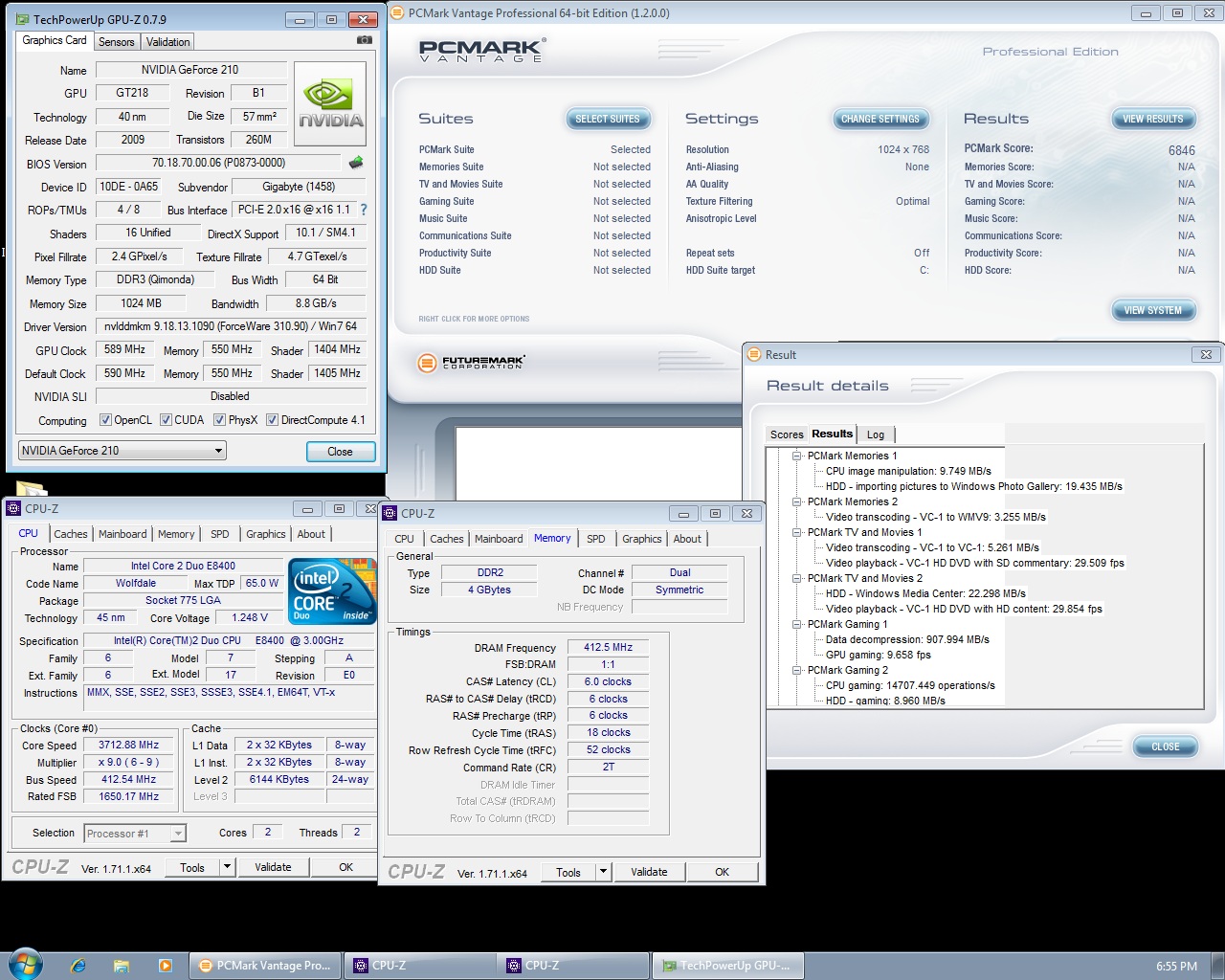Click the Show desktop button on the taskbar
The image size is (1225, 980).
pyautogui.click(x=1217, y=966)
